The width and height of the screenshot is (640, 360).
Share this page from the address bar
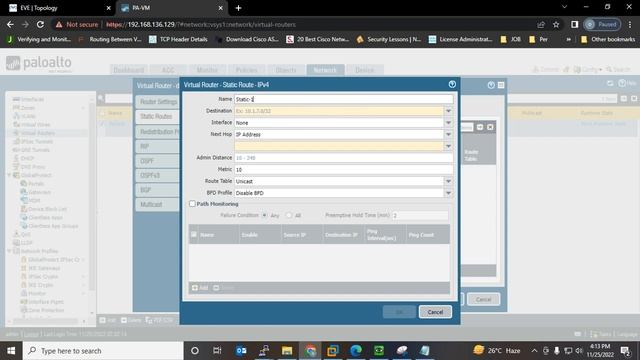[x=541, y=24]
